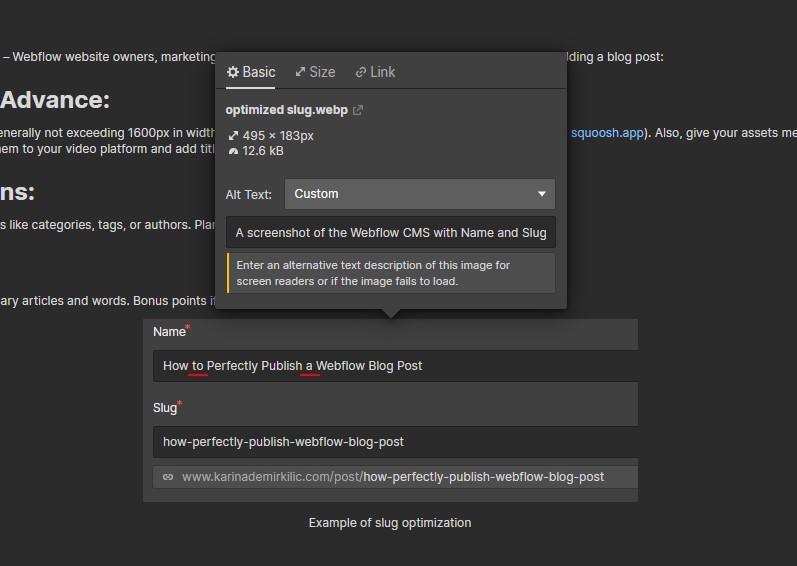
Task: Click the file size gauge icon beside 12.6 kB
Action: click(233, 151)
